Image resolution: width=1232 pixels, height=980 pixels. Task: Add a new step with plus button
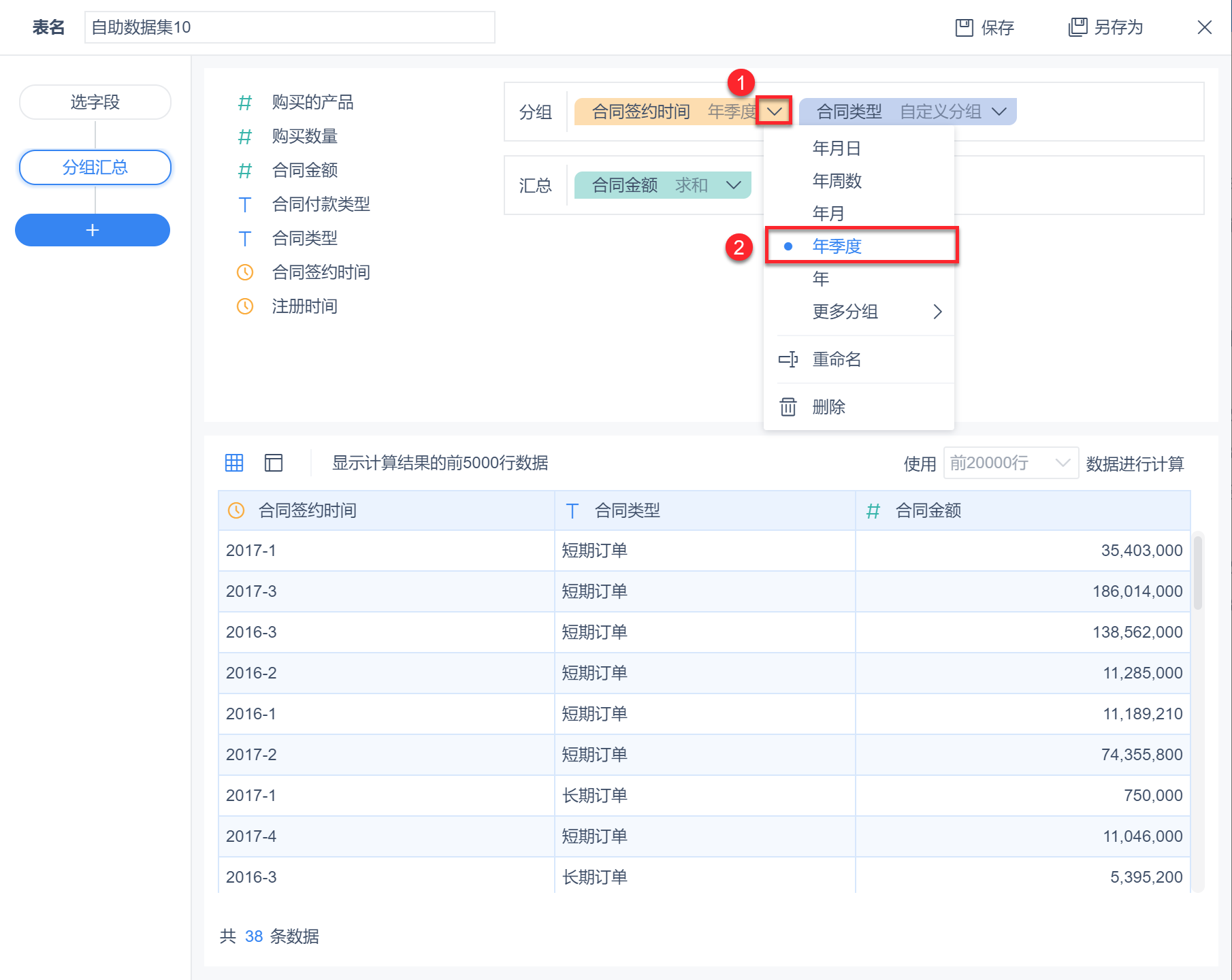click(x=93, y=230)
